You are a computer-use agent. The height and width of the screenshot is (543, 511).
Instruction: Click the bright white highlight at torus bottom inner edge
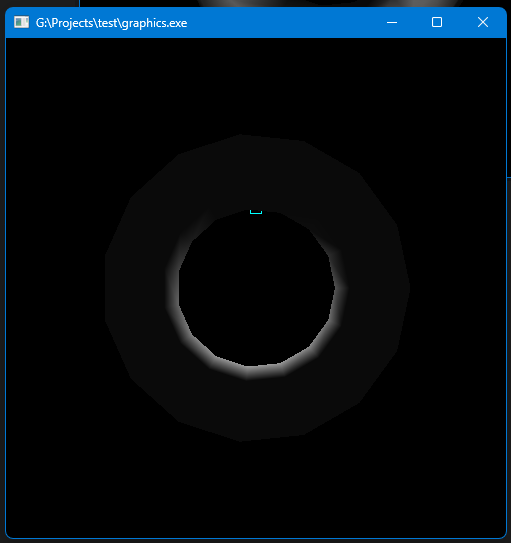[x=260, y=371]
